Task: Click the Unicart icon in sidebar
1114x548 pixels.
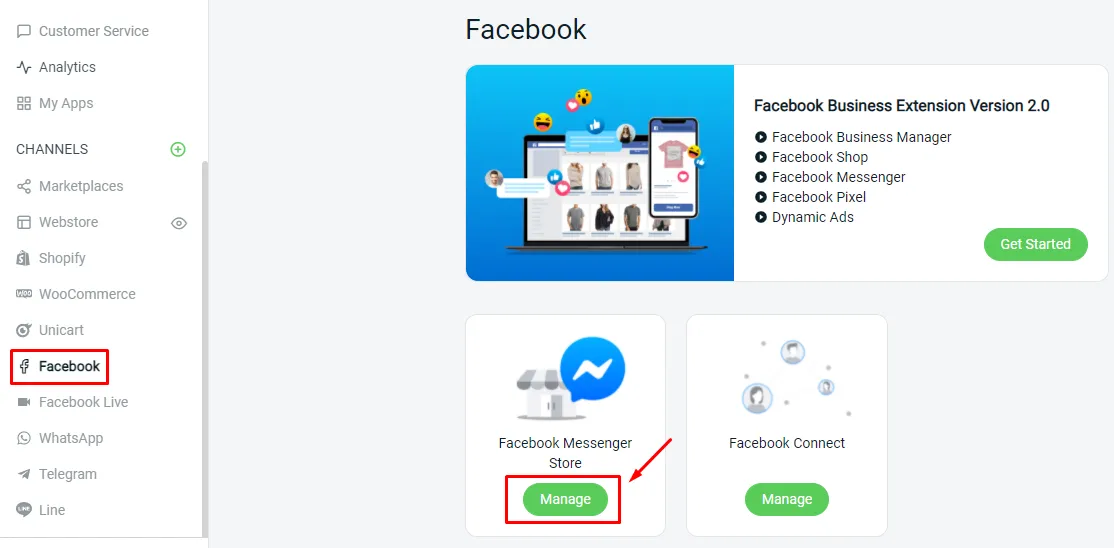Action: (x=23, y=330)
